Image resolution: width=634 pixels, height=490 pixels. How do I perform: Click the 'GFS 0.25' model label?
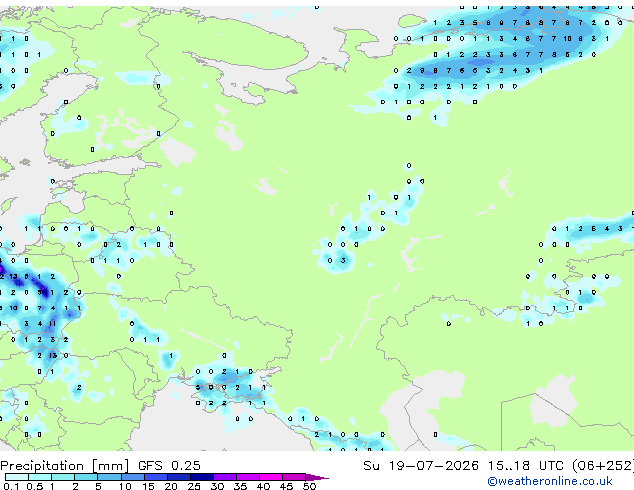coord(169,466)
